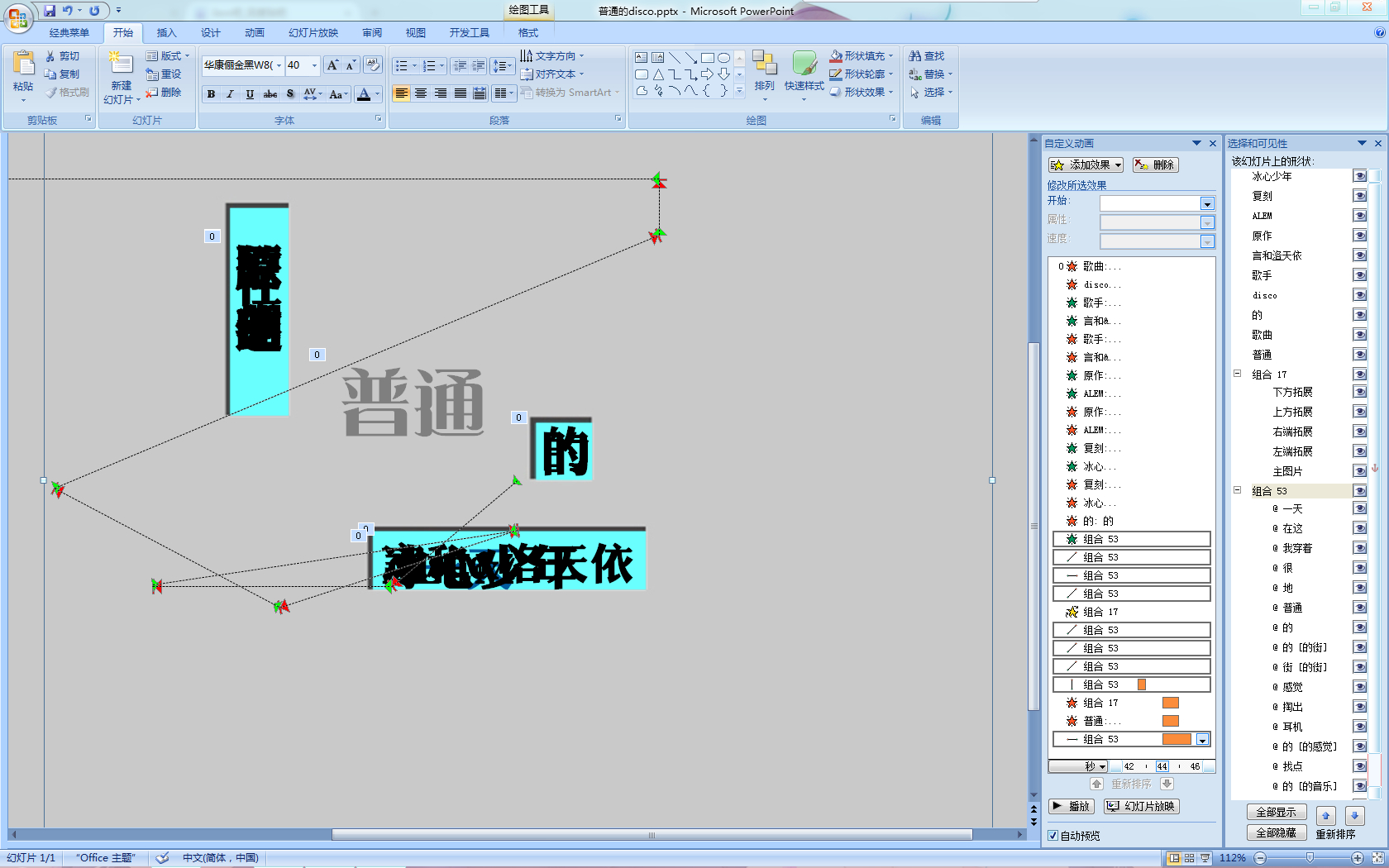
Task: Click the zoom slider handle in the status bar
Action: click(1310, 858)
